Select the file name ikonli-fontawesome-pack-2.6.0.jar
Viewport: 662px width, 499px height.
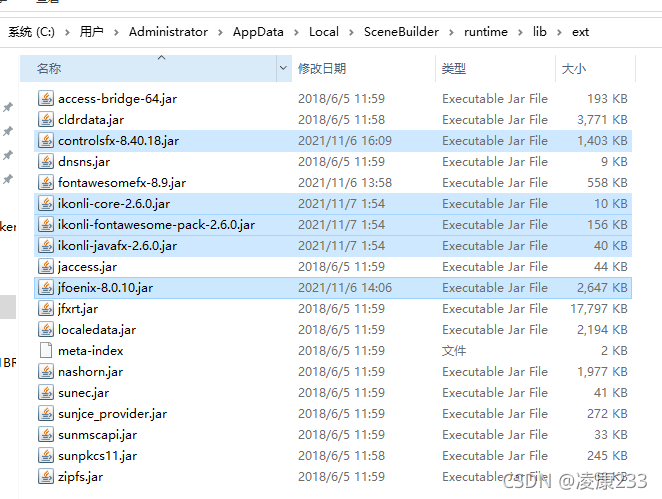[x=156, y=225]
